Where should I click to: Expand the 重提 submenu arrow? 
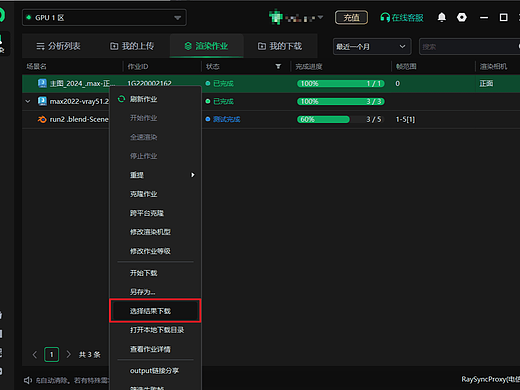coord(193,175)
